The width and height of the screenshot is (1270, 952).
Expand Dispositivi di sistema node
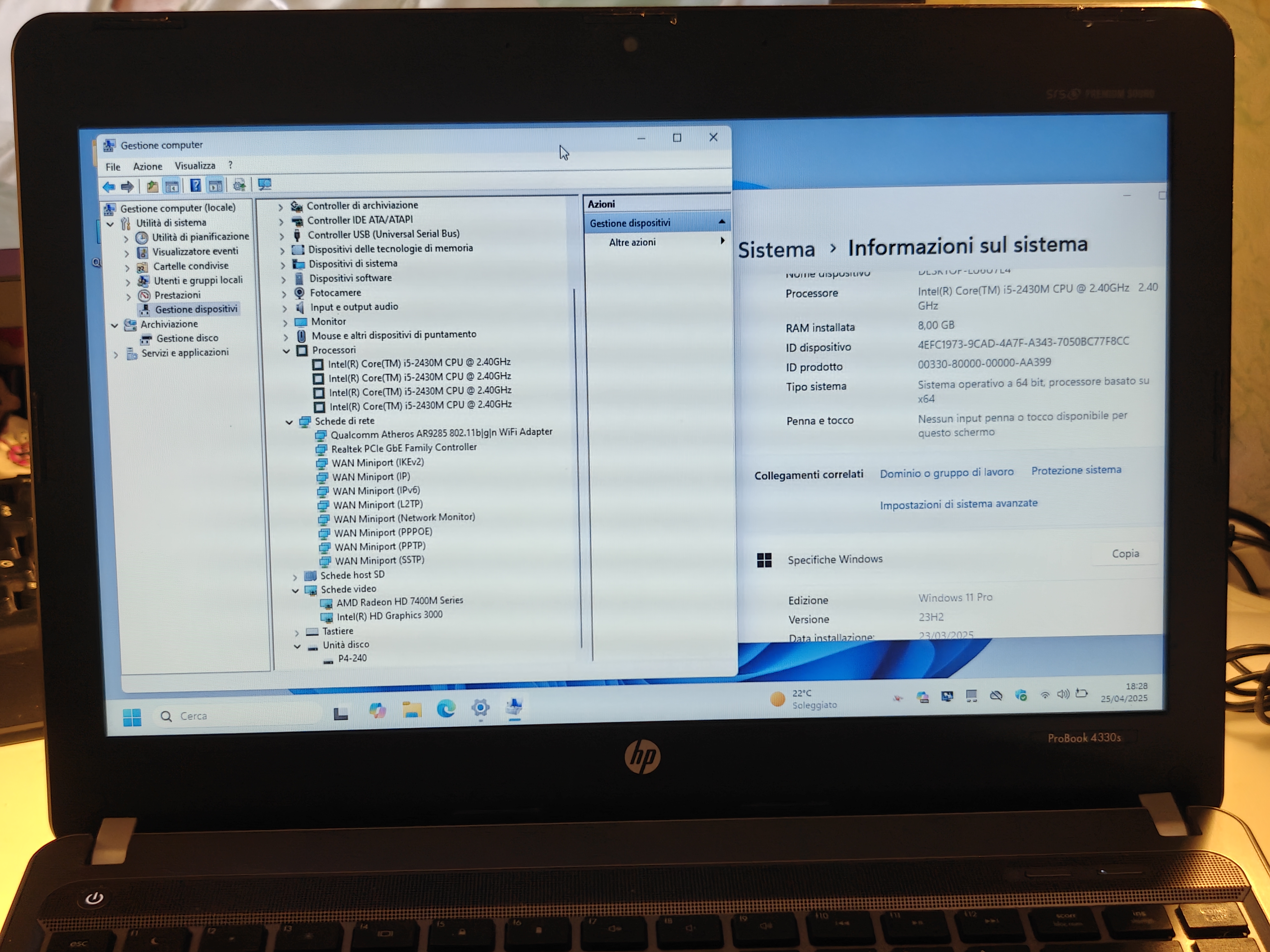tap(282, 265)
